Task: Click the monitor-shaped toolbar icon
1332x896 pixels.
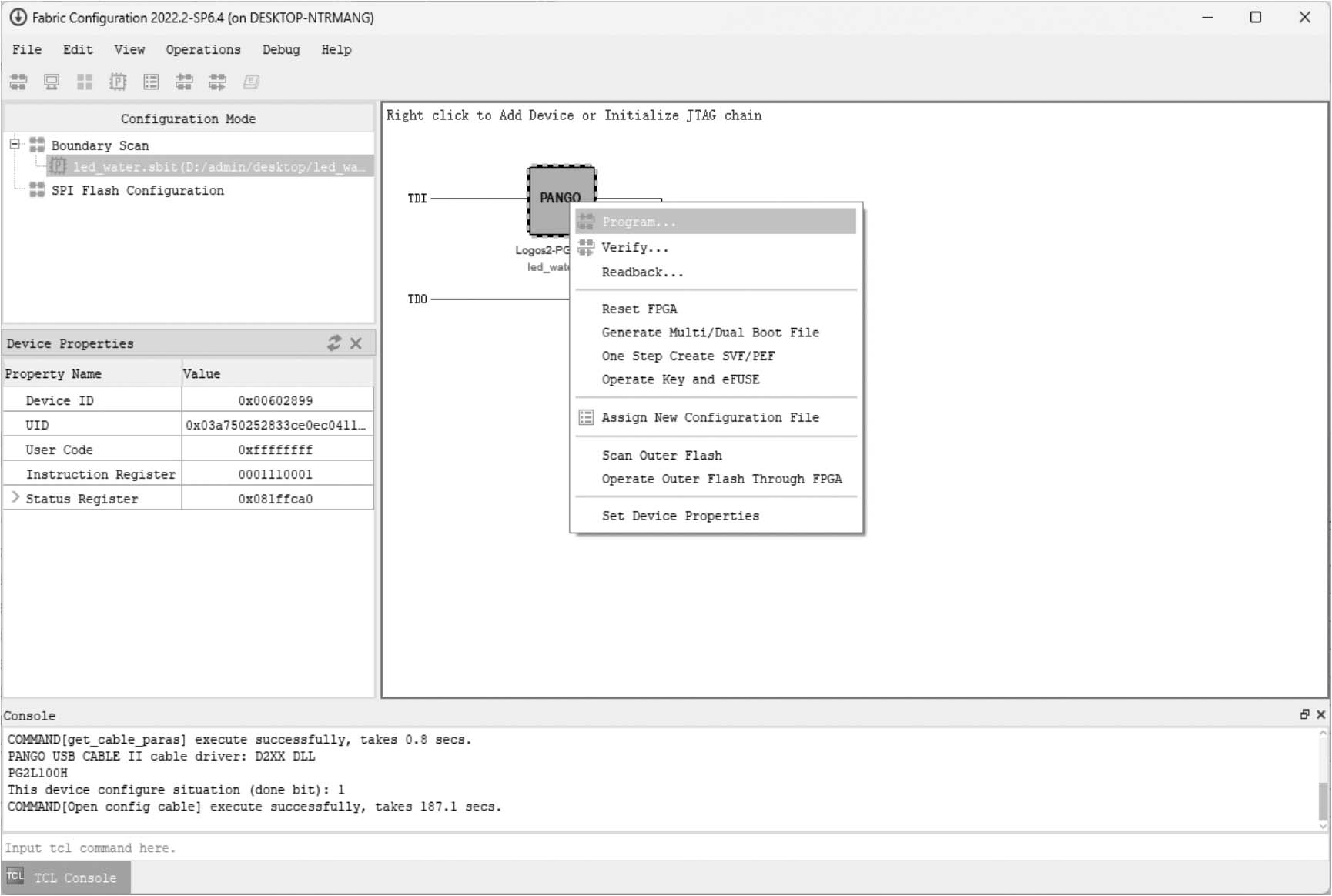Action: 52,82
